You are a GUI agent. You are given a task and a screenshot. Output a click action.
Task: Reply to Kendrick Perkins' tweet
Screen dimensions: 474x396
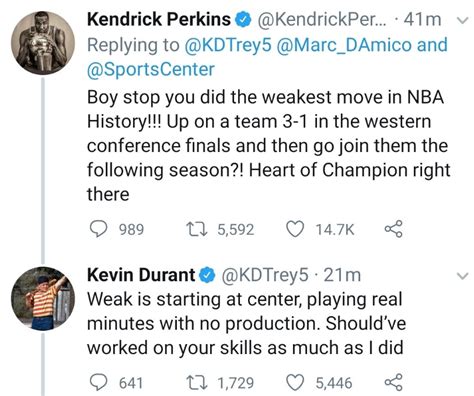point(99,229)
